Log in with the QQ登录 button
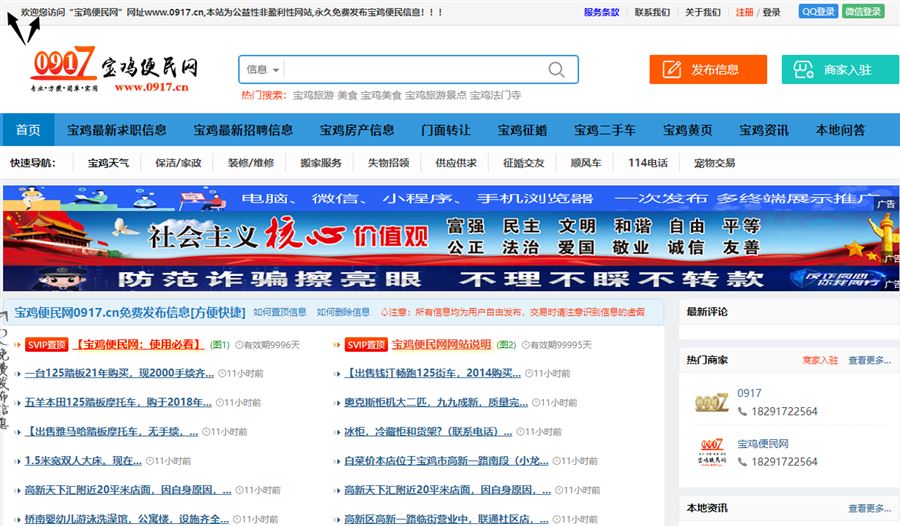 tap(818, 12)
